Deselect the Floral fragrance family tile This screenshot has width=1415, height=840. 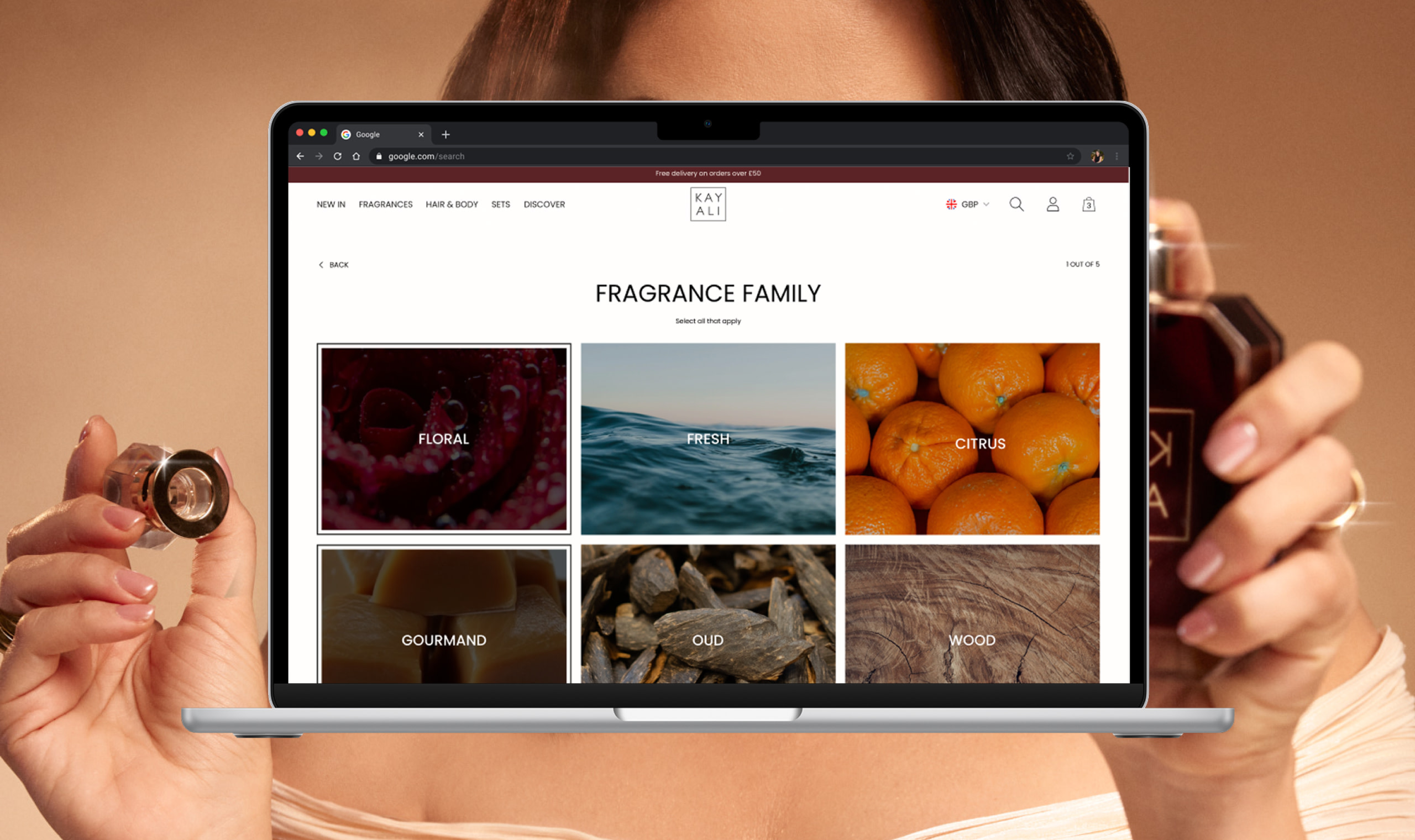click(444, 439)
